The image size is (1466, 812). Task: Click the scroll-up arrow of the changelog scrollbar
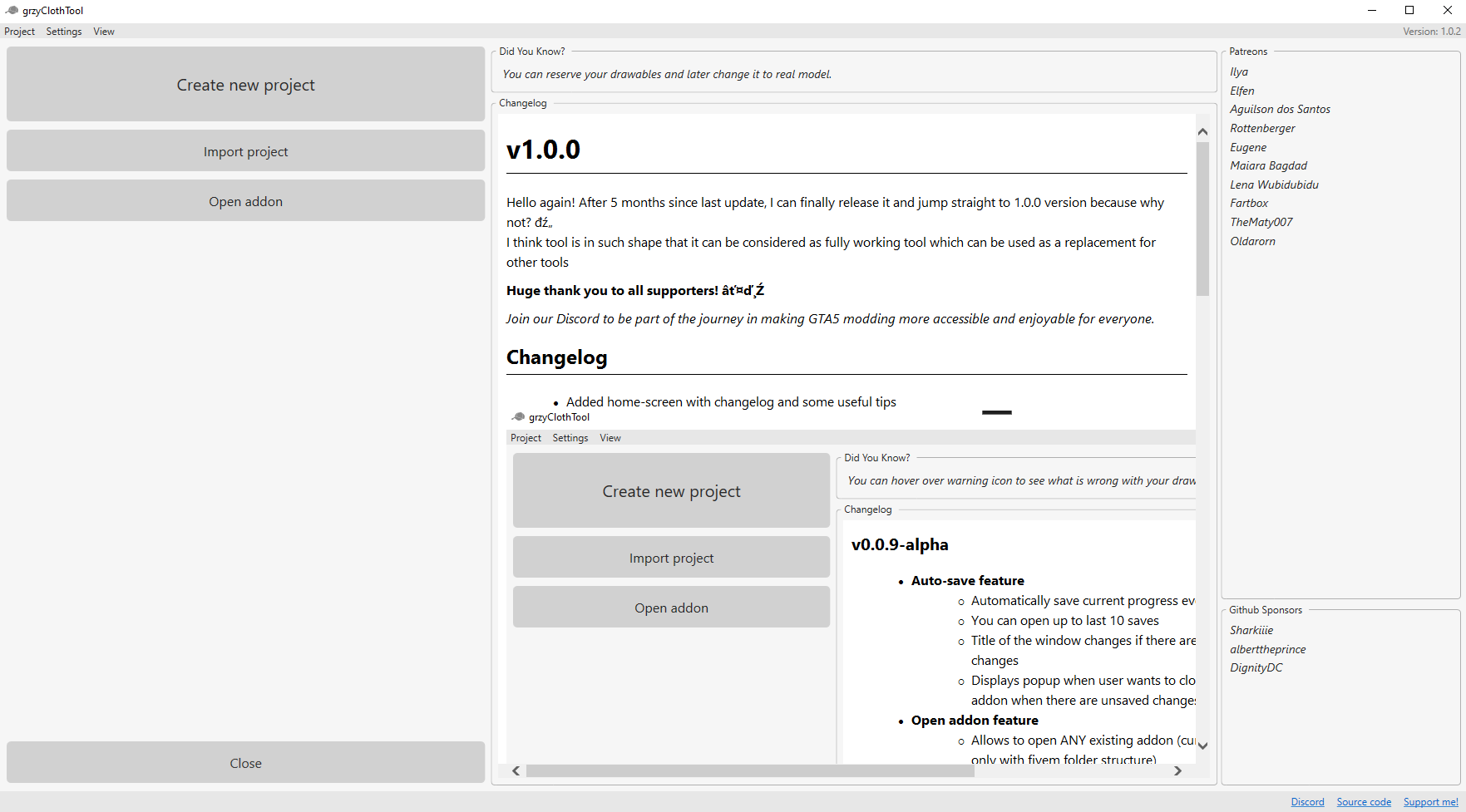pos(1202,130)
